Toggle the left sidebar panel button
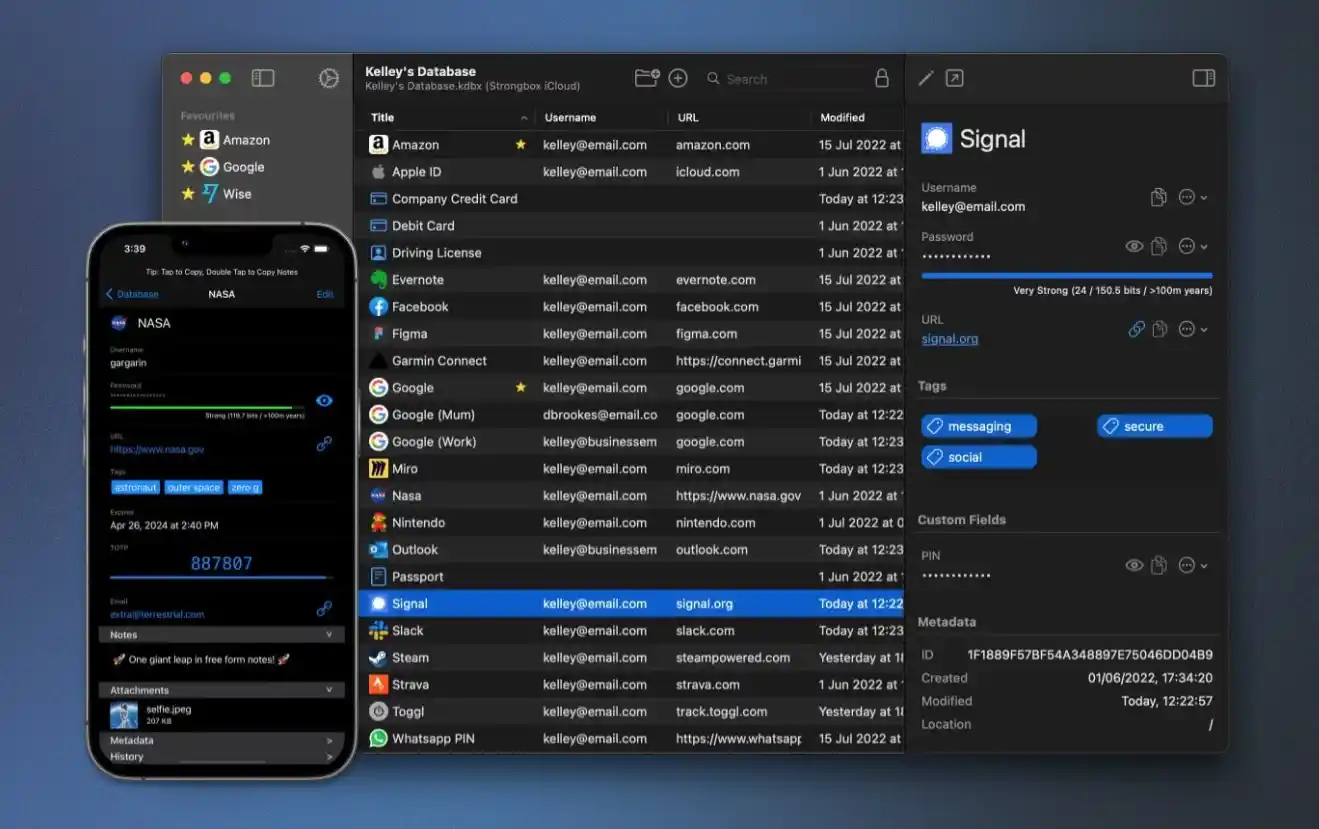The height and width of the screenshot is (829, 1319). point(263,78)
